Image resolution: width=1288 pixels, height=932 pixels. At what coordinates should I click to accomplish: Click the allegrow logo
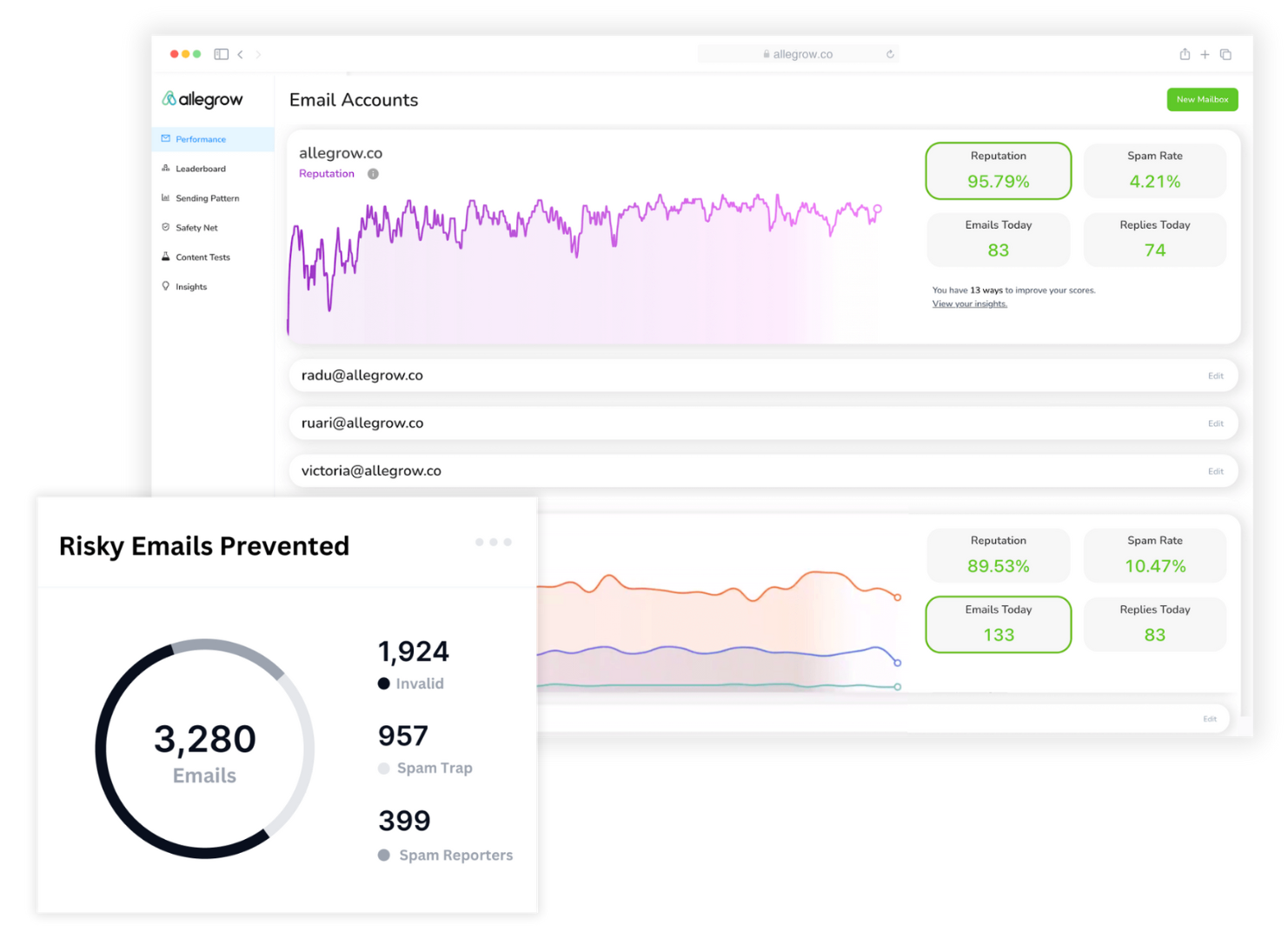tap(202, 99)
